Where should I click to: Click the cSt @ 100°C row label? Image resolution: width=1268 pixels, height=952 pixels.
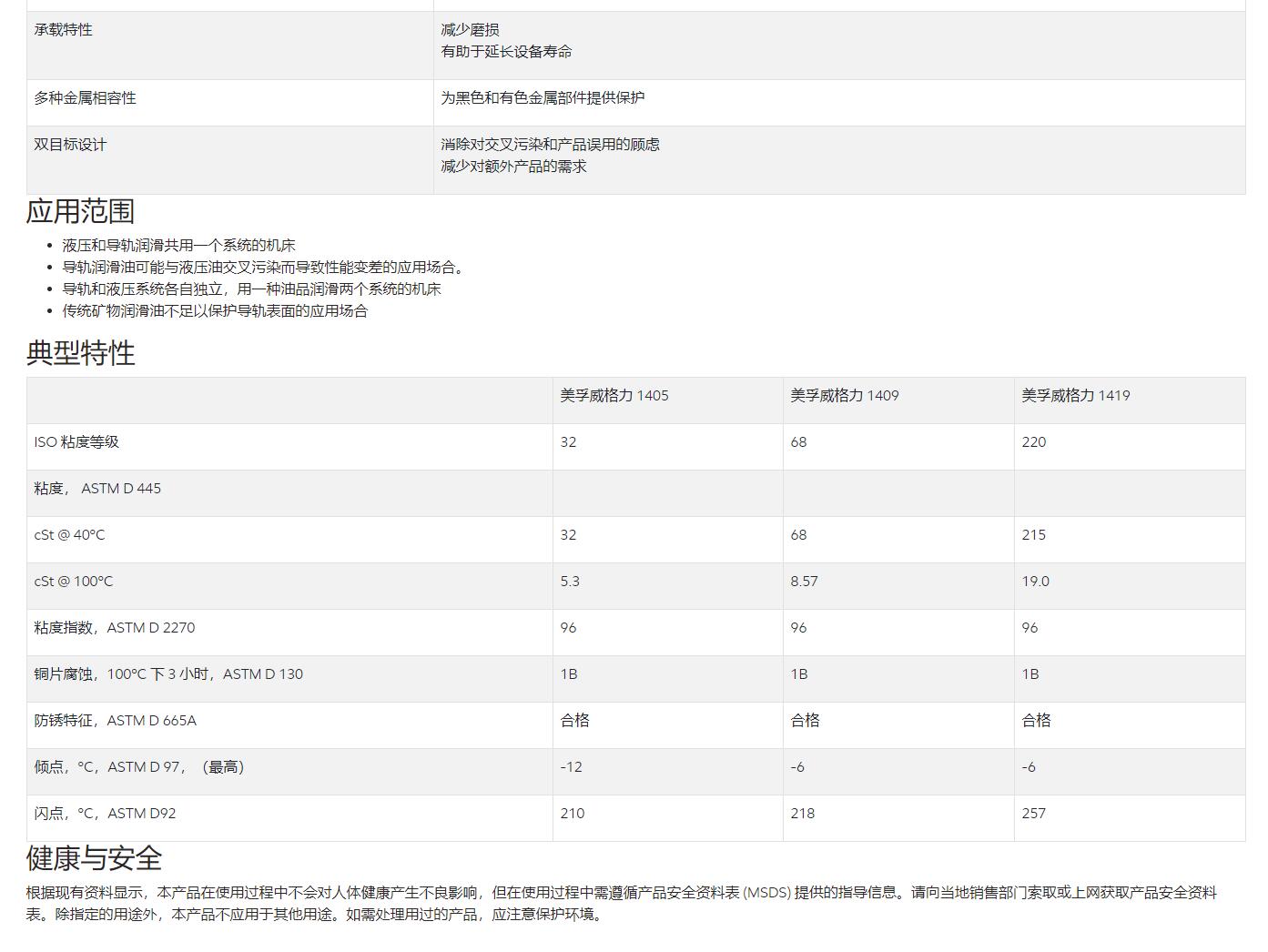click(74, 581)
